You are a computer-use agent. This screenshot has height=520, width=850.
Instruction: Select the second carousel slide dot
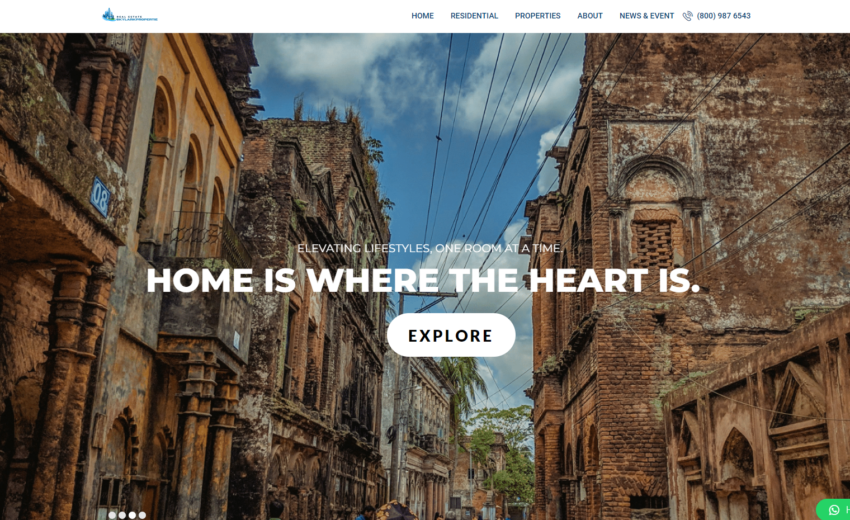(x=122, y=515)
